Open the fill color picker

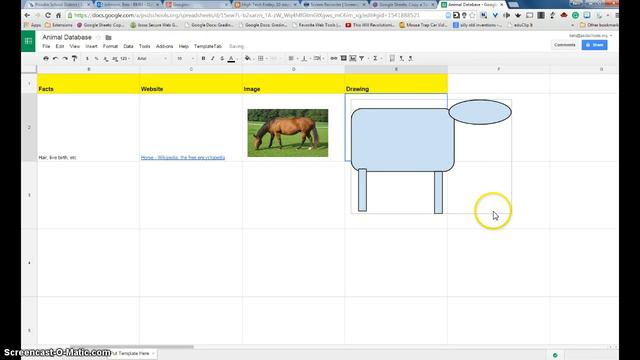[248, 58]
